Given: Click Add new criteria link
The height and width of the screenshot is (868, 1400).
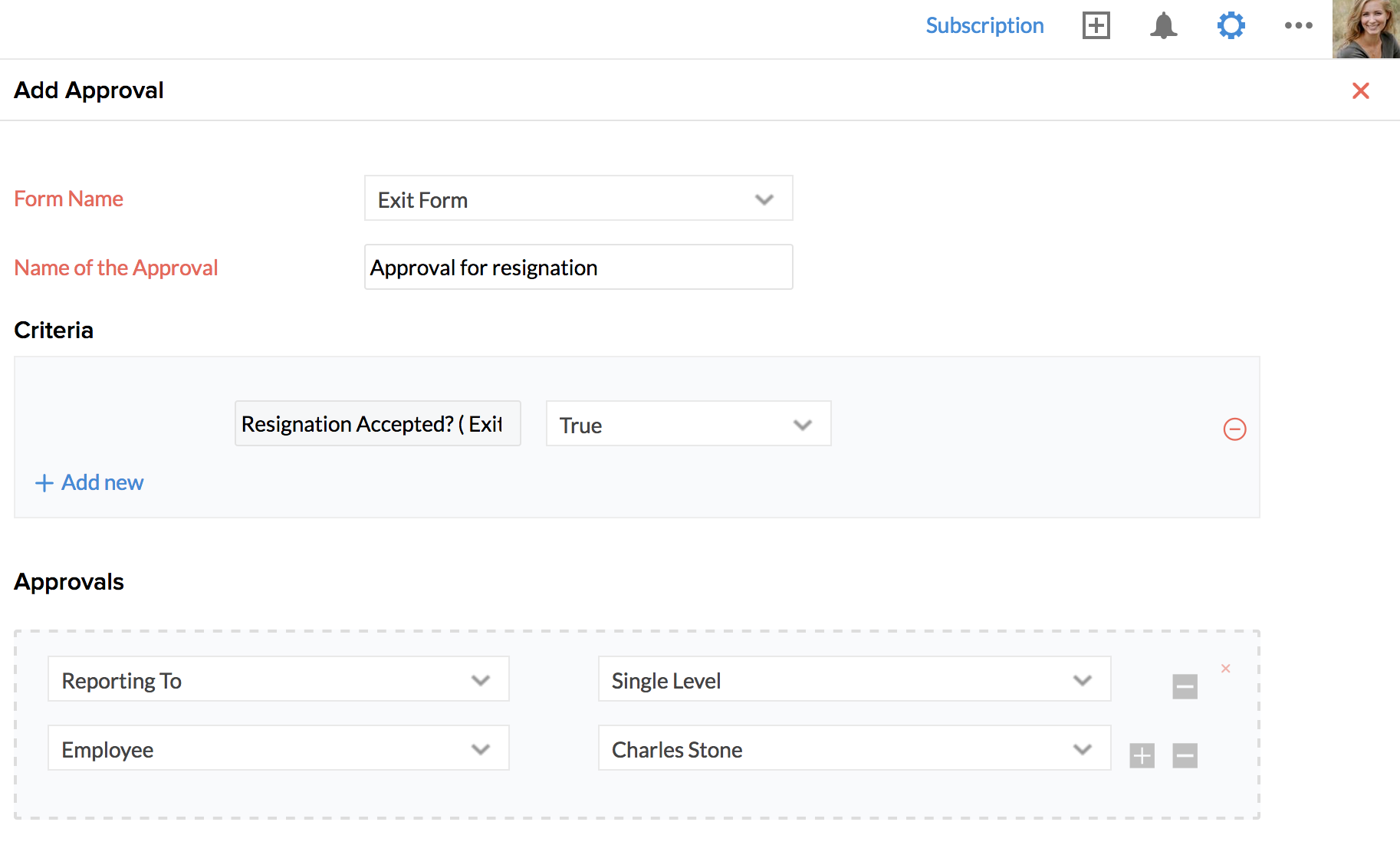Looking at the screenshot, I should click(89, 482).
